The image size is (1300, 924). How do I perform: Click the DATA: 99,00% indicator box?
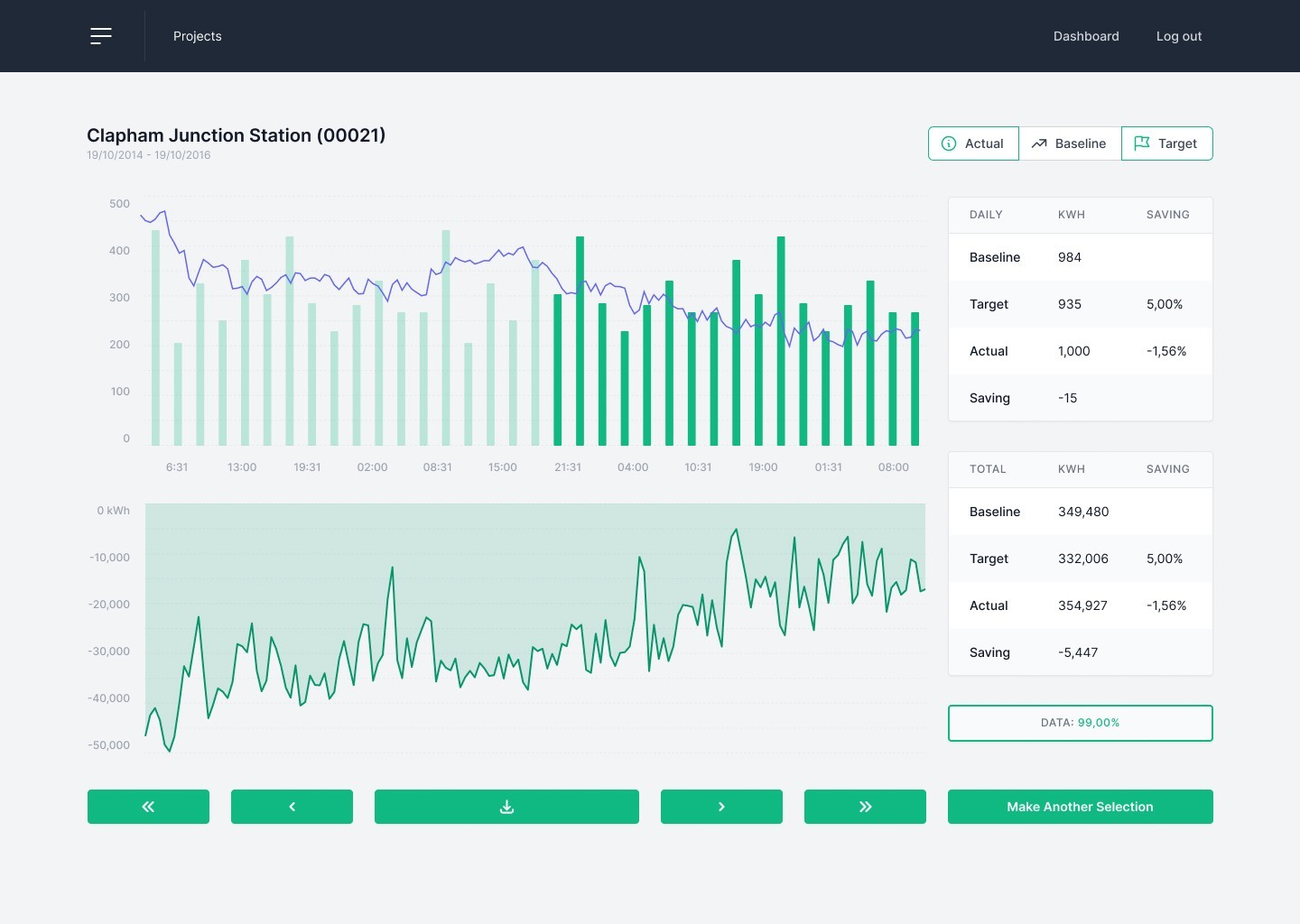[x=1080, y=723]
